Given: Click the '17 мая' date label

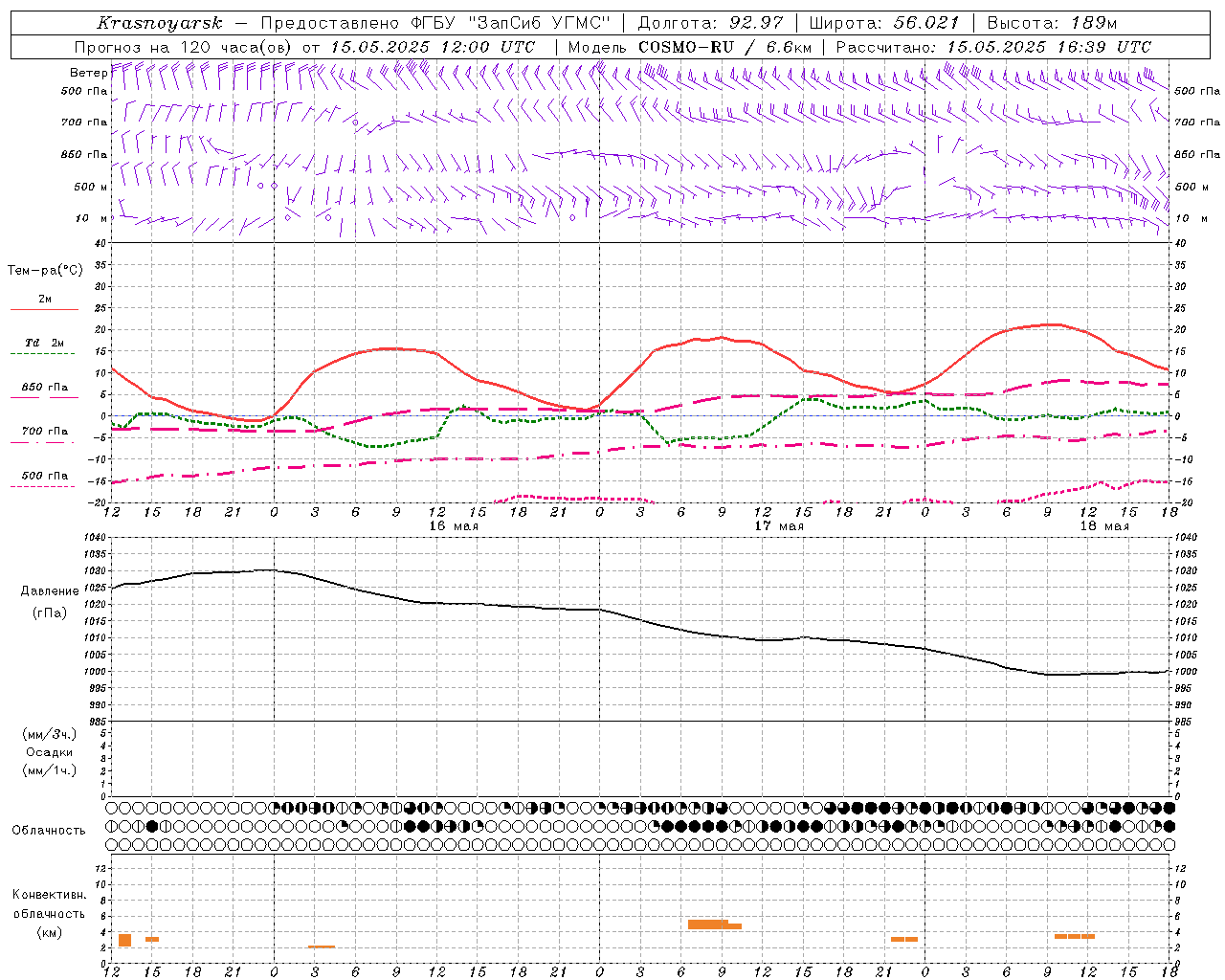Looking at the screenshot, I should (x=779, y=526).
